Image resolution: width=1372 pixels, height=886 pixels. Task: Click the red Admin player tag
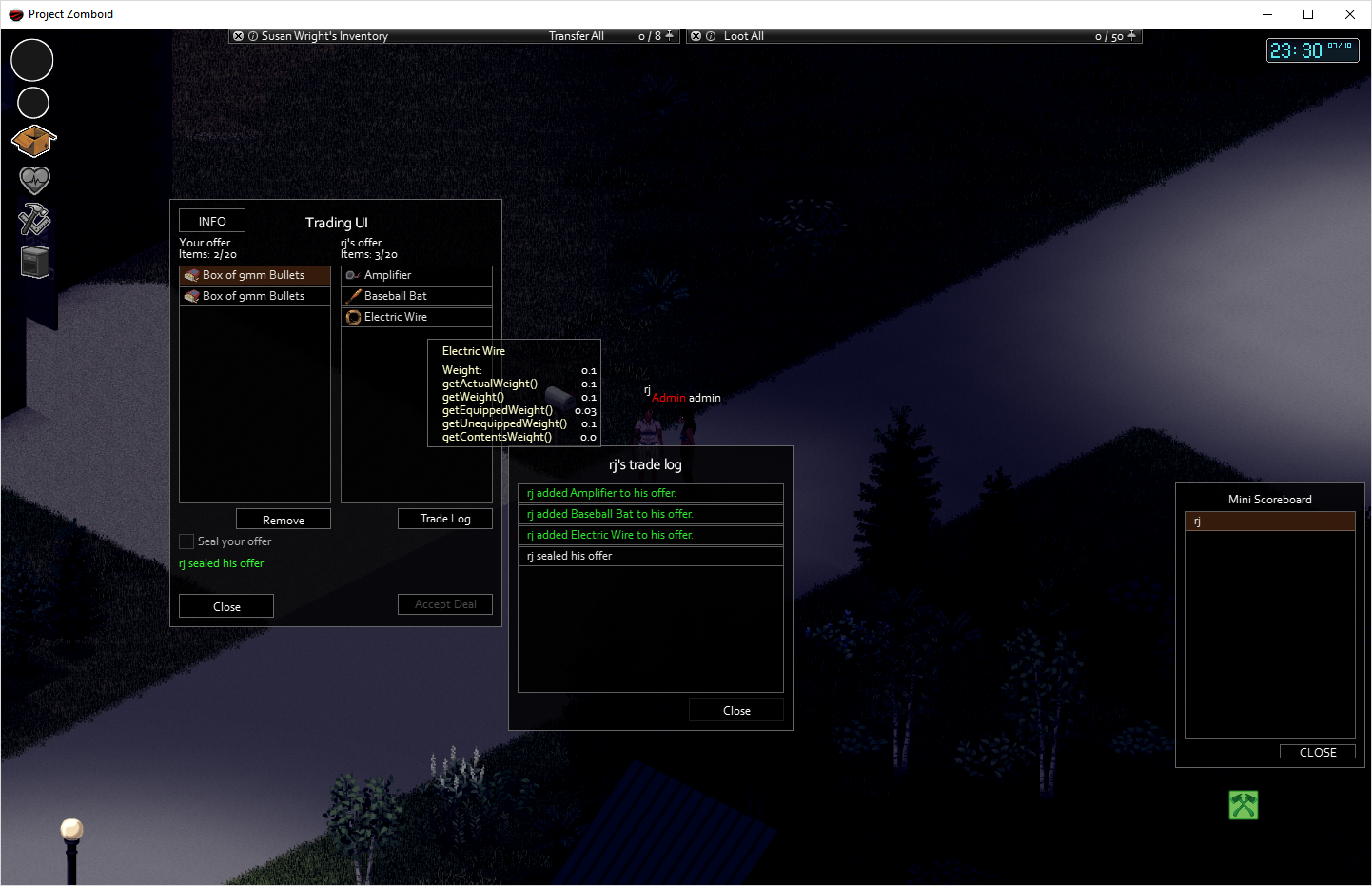coord(669,398)
